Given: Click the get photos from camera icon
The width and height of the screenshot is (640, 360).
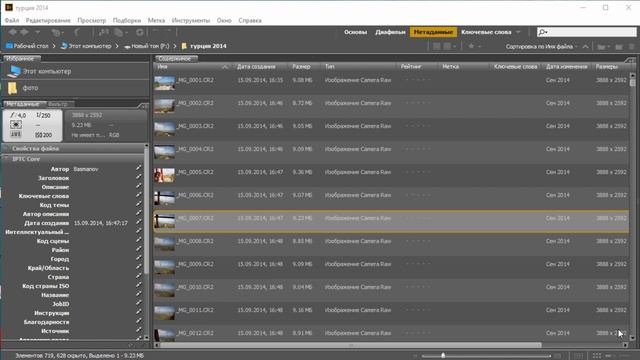Looking at the screenshot, I should pyautogui.click(x=104, y=32).
